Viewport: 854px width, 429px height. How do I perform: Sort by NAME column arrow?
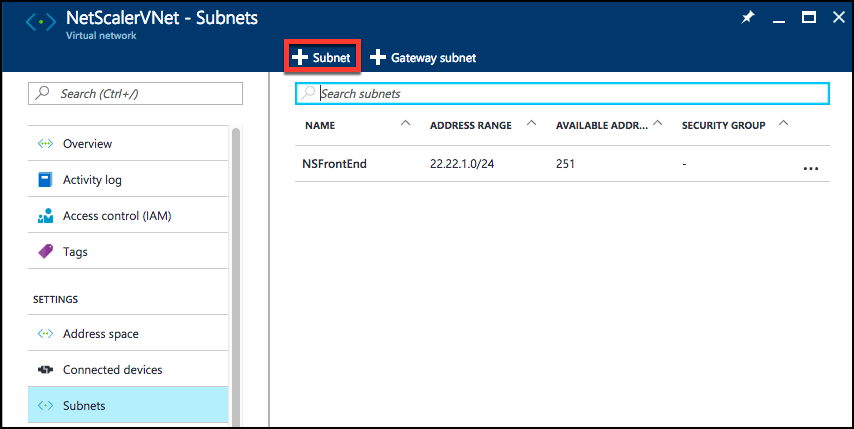405,123
